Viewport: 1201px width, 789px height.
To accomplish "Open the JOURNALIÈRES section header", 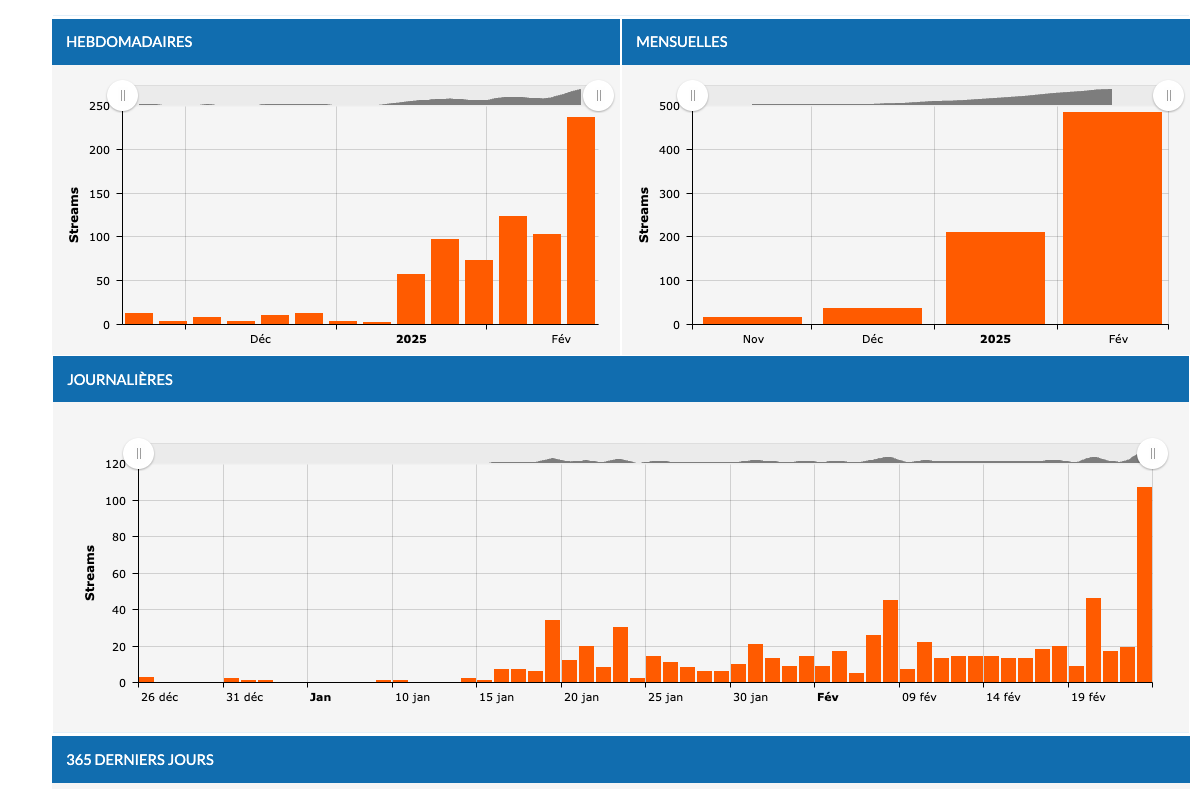I will 620,380.
